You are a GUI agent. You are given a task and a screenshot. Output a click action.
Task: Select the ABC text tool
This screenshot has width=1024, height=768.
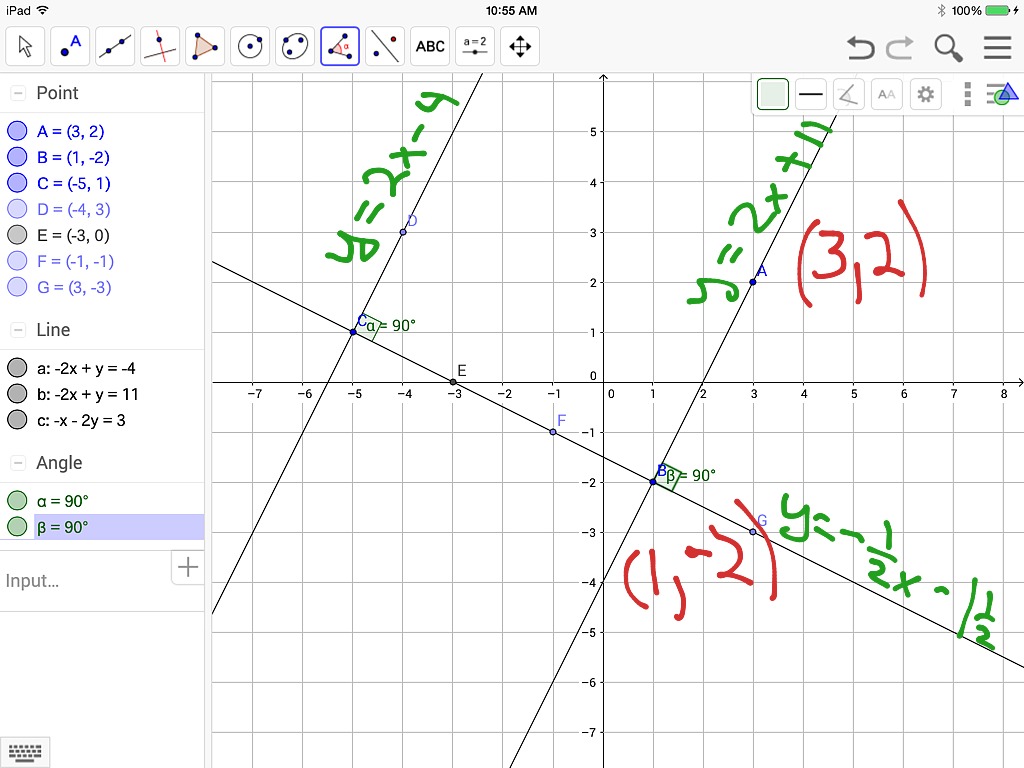coord(430,46)
